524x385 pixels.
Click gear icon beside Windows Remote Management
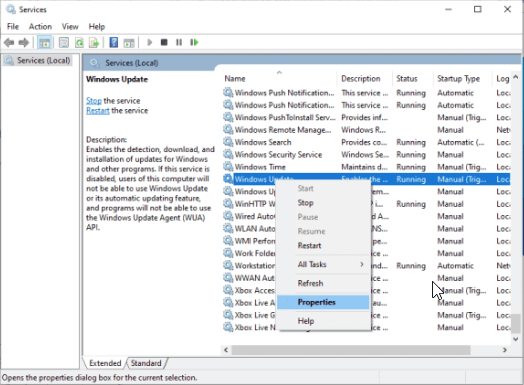(228, 129)
